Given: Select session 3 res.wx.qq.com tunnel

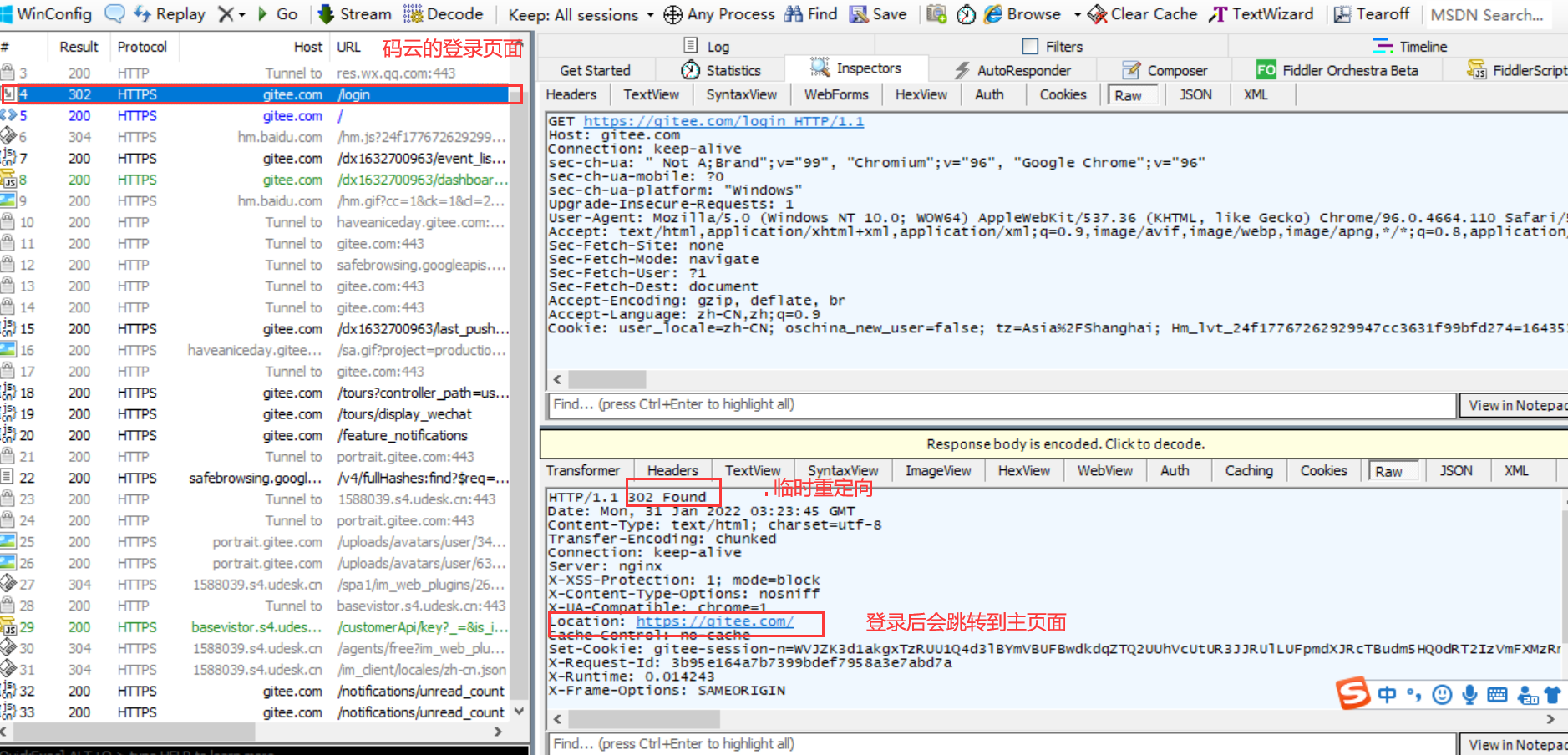Looking at the screenshot, I should click(255, 73).
